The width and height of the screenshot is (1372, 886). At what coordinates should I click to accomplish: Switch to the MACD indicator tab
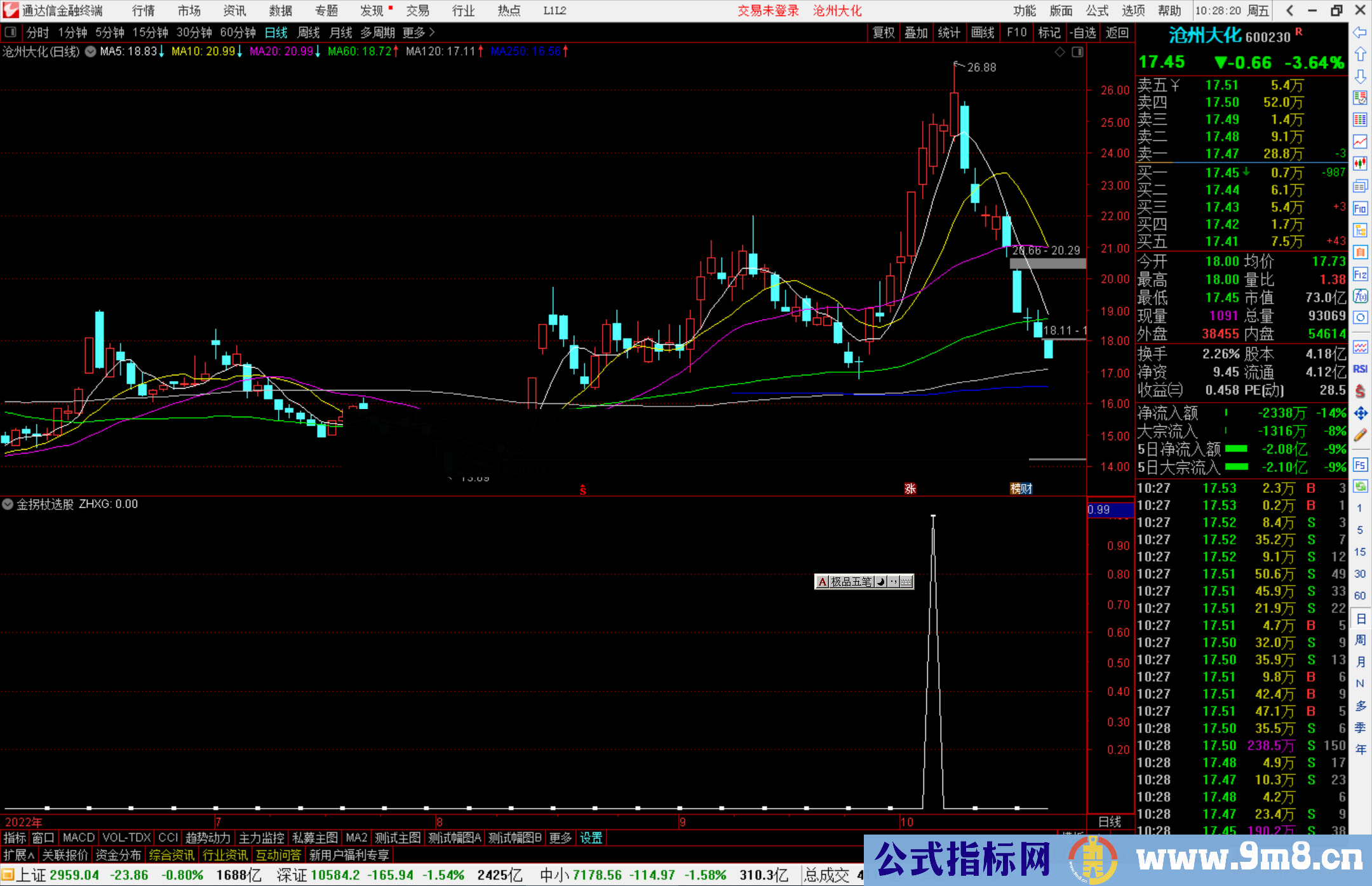tap(78, 838)
